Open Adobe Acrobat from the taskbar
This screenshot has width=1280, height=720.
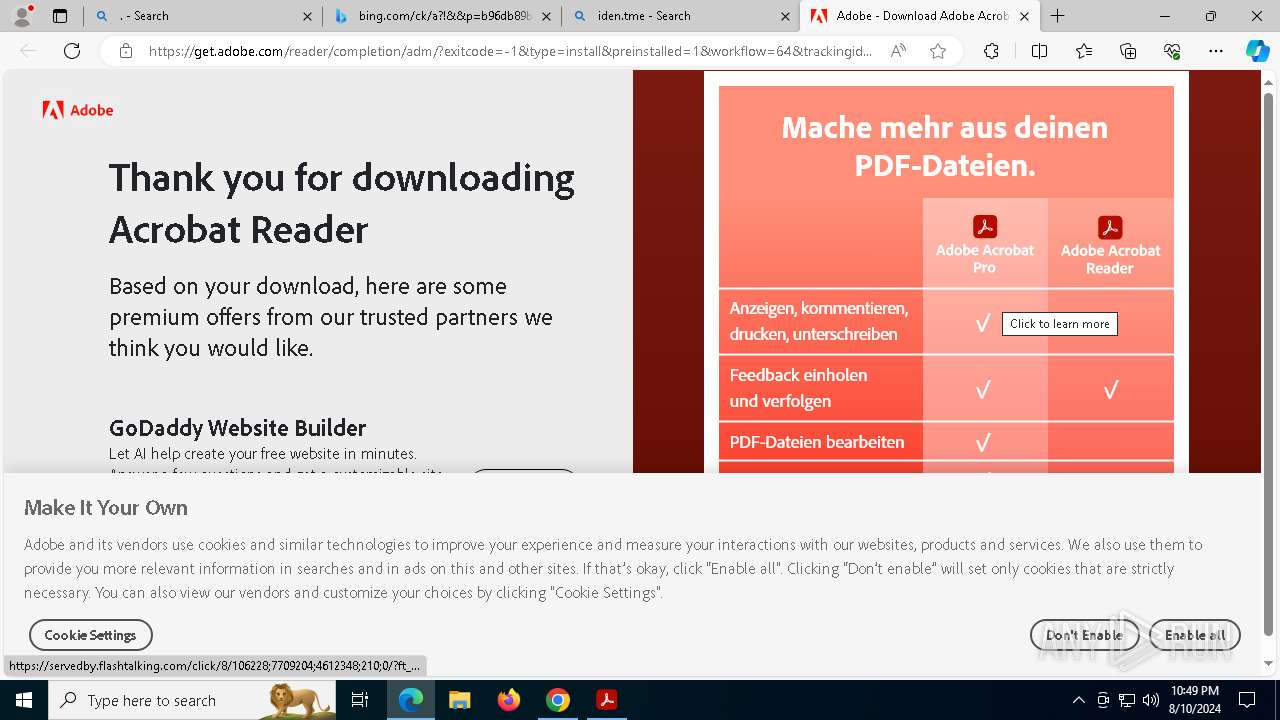pos(607,700)
